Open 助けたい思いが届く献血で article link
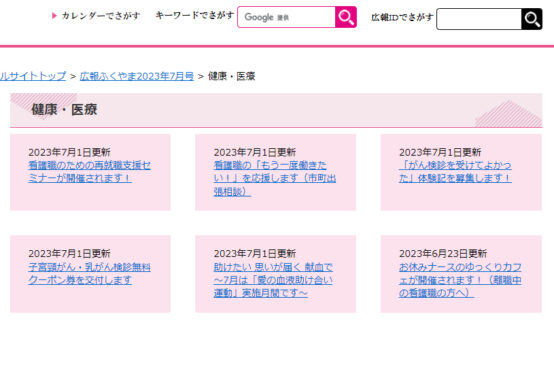The height and width of the screenshot is (380, 554). coord(273,280)
